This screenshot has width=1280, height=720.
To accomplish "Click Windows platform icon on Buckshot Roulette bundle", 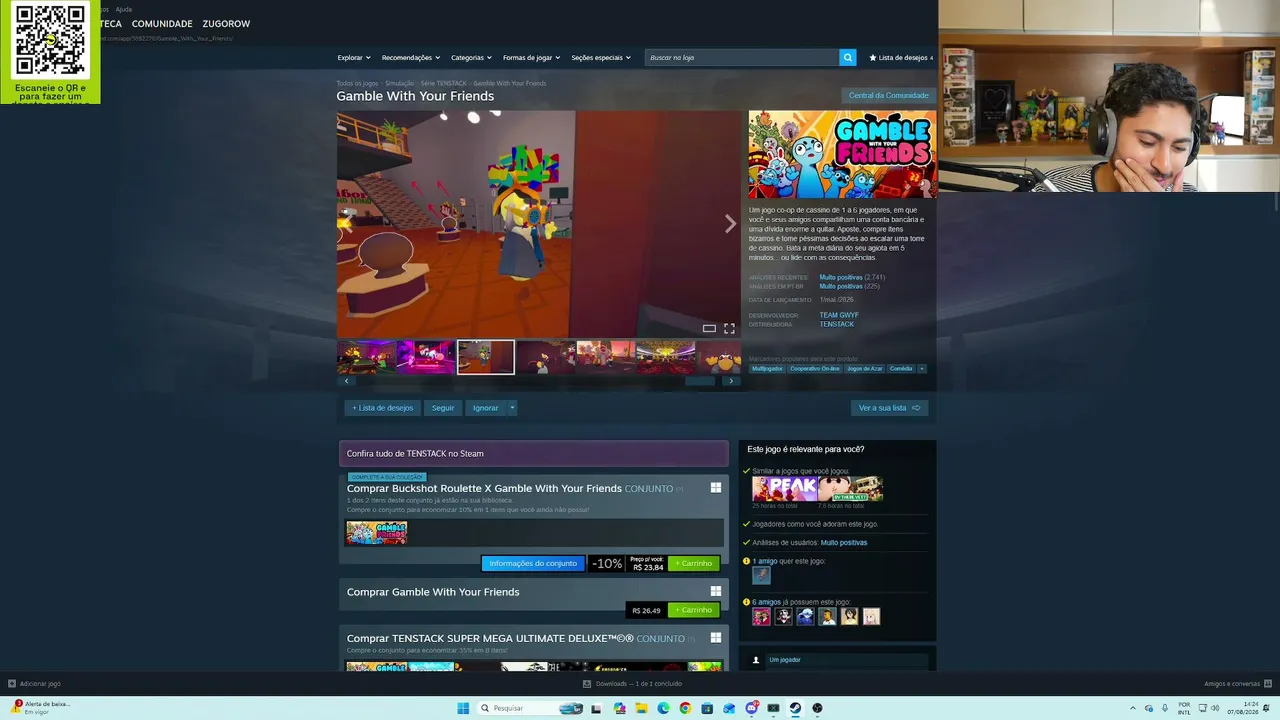I will click(x=716, y=488).
